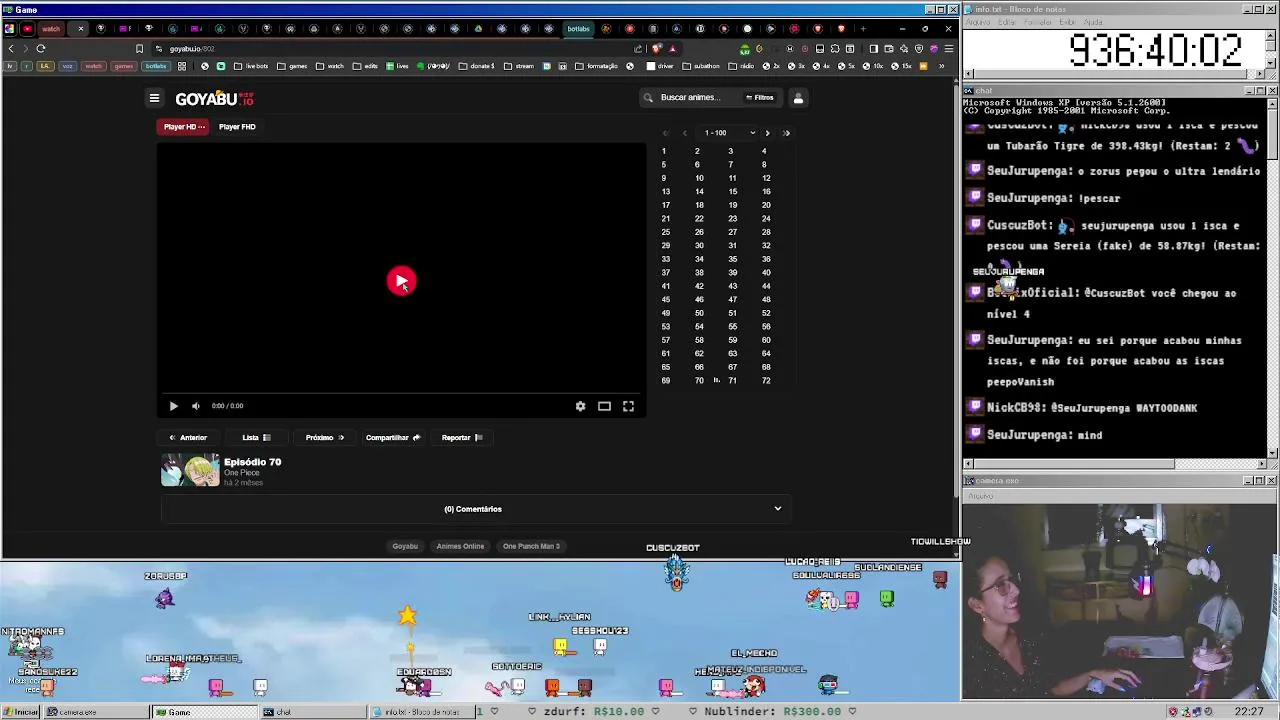Viewport: 1280px width, 720px height.
Task: Switch to Player FHD tab
Action: (237, 127)
